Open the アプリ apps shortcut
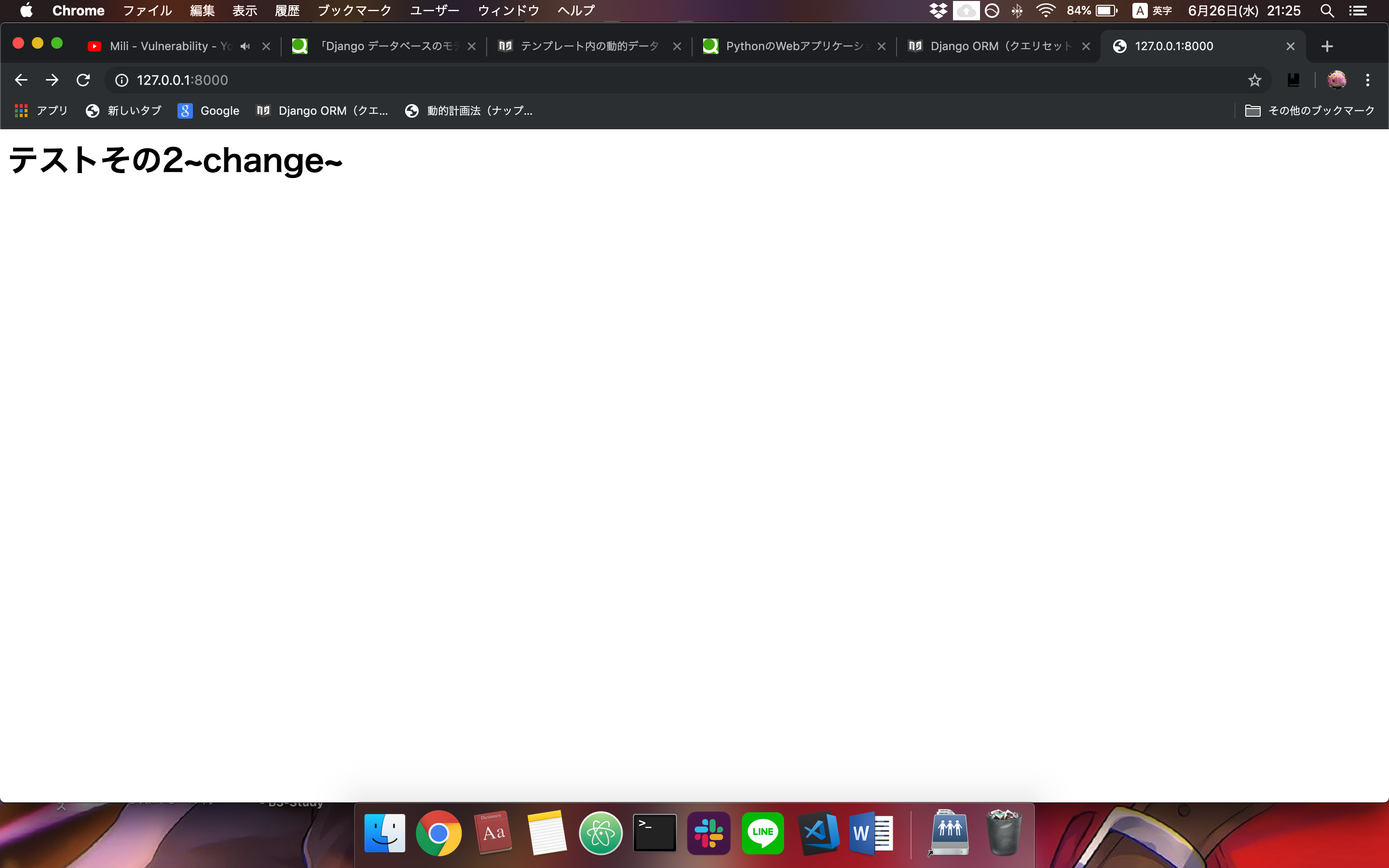Viewport: 1389px width, 868px height. tap(41, 111)
